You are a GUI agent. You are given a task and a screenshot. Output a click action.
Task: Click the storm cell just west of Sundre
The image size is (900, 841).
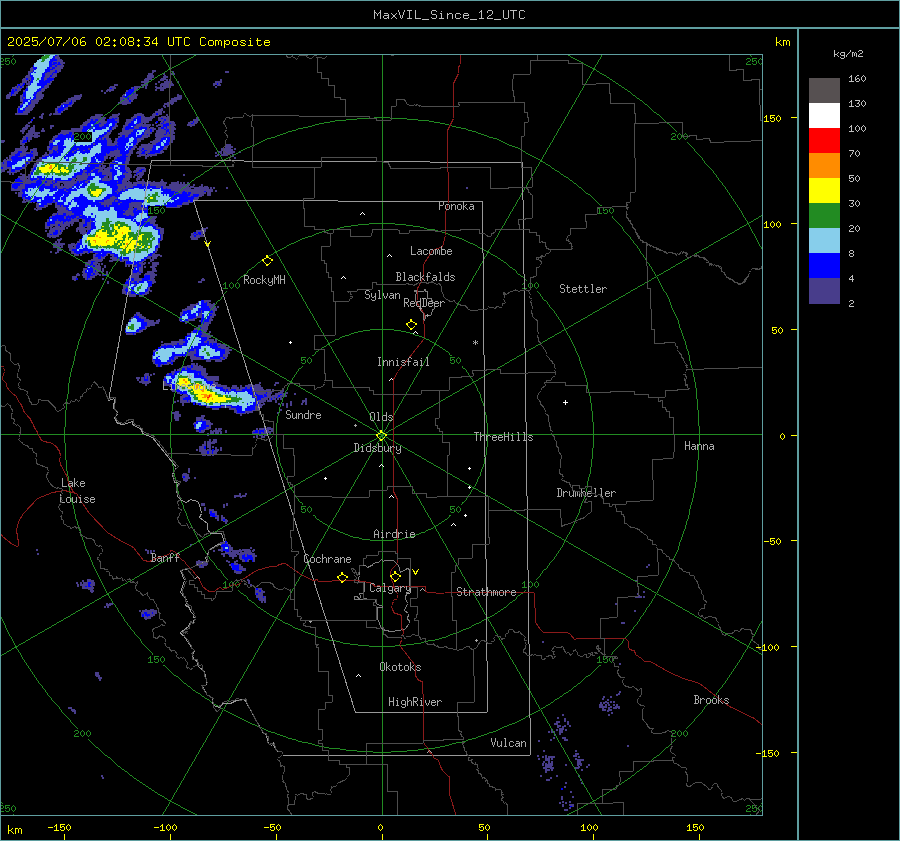point(210,392)
